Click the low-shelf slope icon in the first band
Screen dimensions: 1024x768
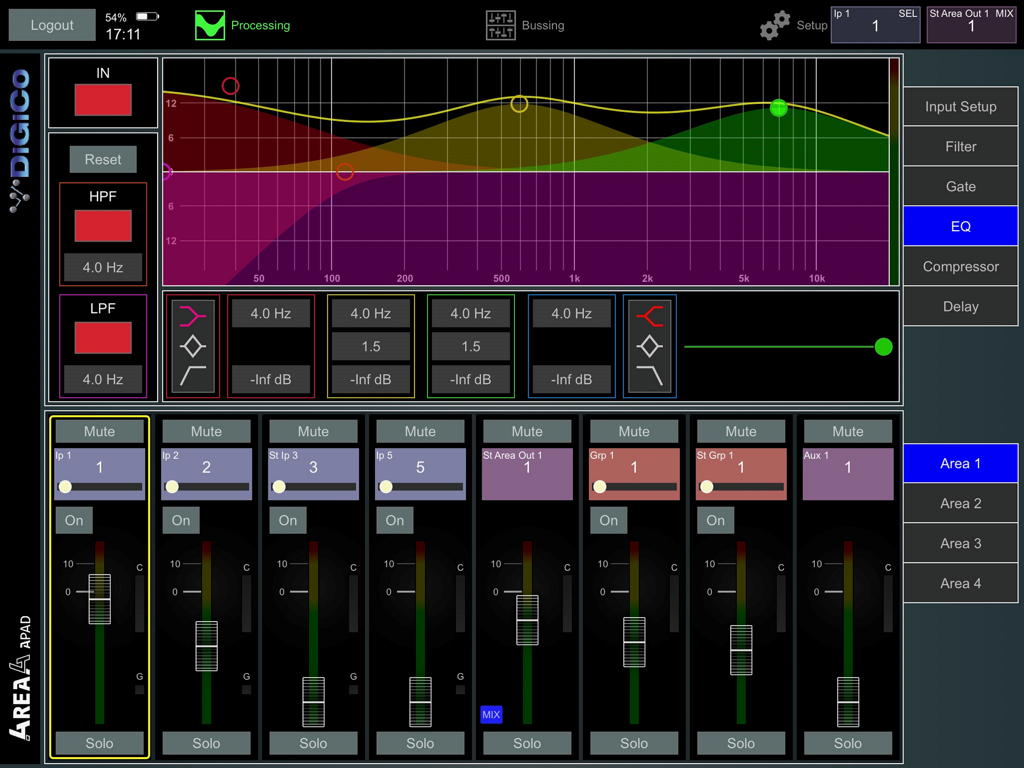[x=192, y=377]
